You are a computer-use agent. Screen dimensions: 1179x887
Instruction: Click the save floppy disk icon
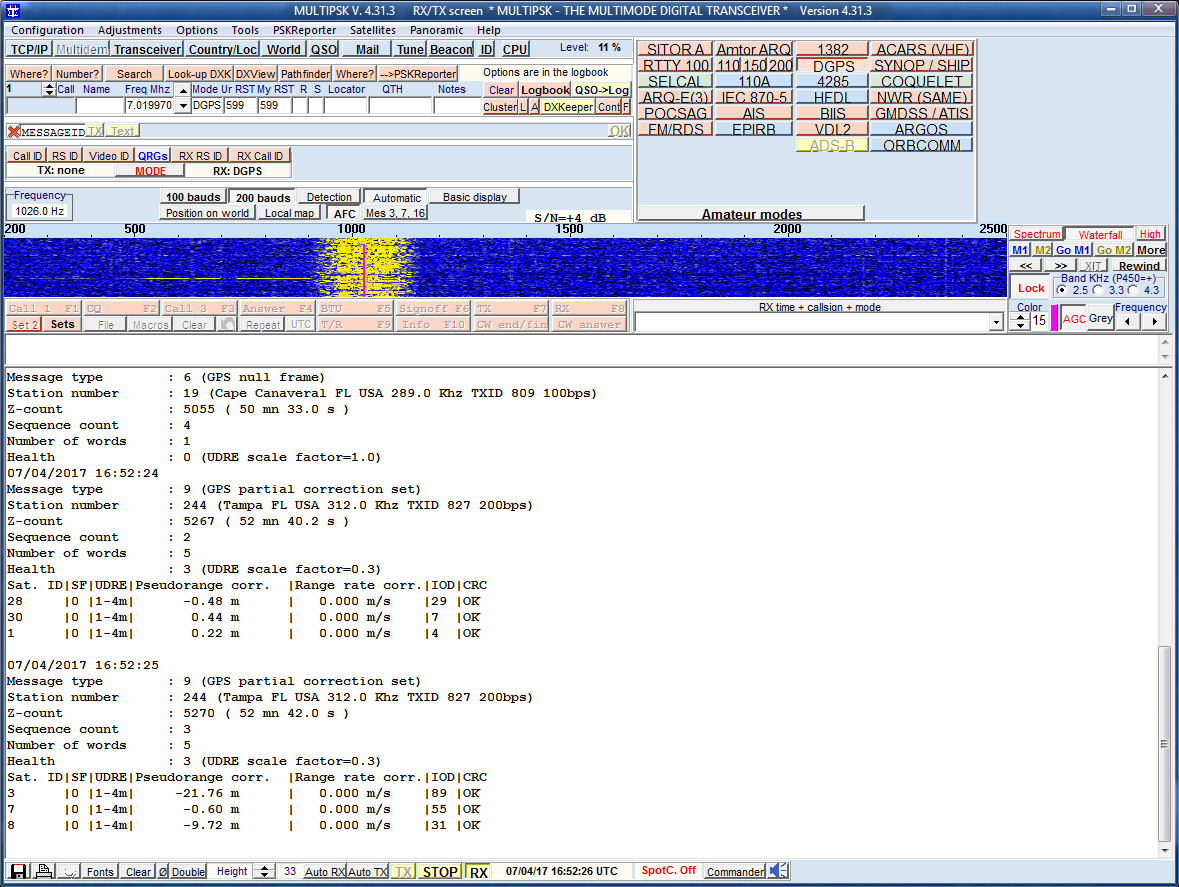pyautogui.click(x=19, y=871)
